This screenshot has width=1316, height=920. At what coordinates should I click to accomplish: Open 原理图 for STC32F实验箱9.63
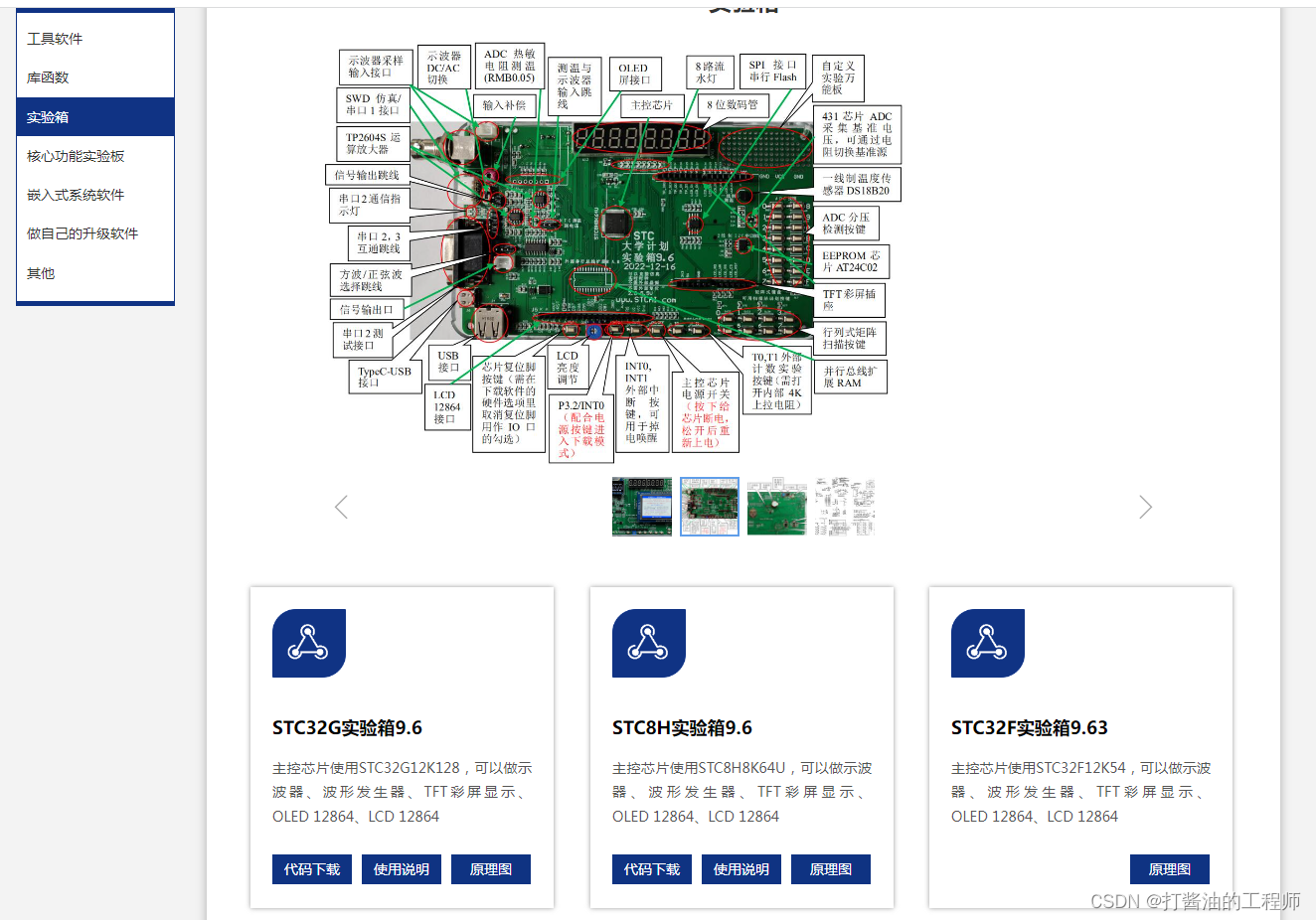1170,869
